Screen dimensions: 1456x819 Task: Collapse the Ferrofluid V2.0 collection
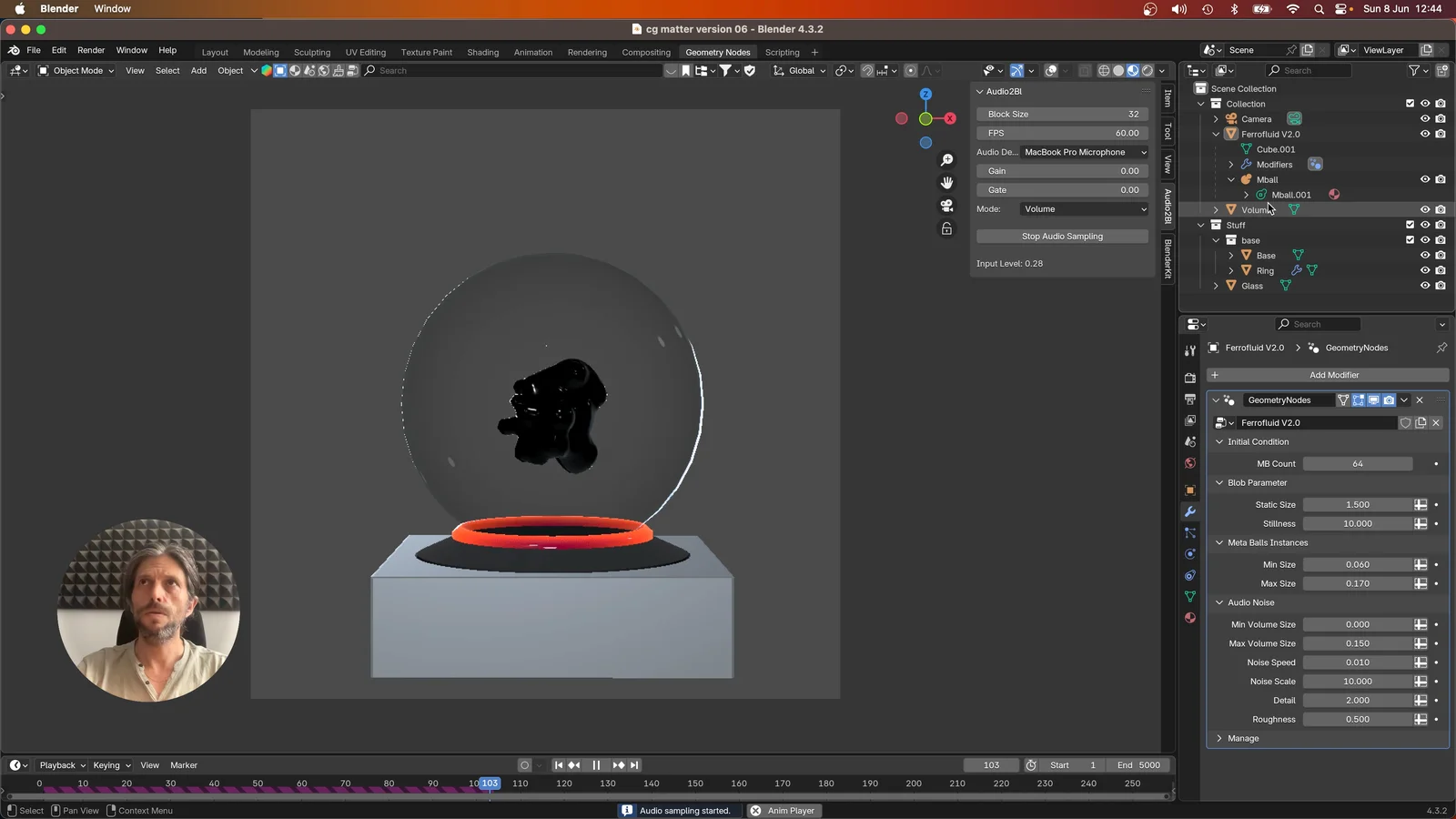tap(1217, 134)
